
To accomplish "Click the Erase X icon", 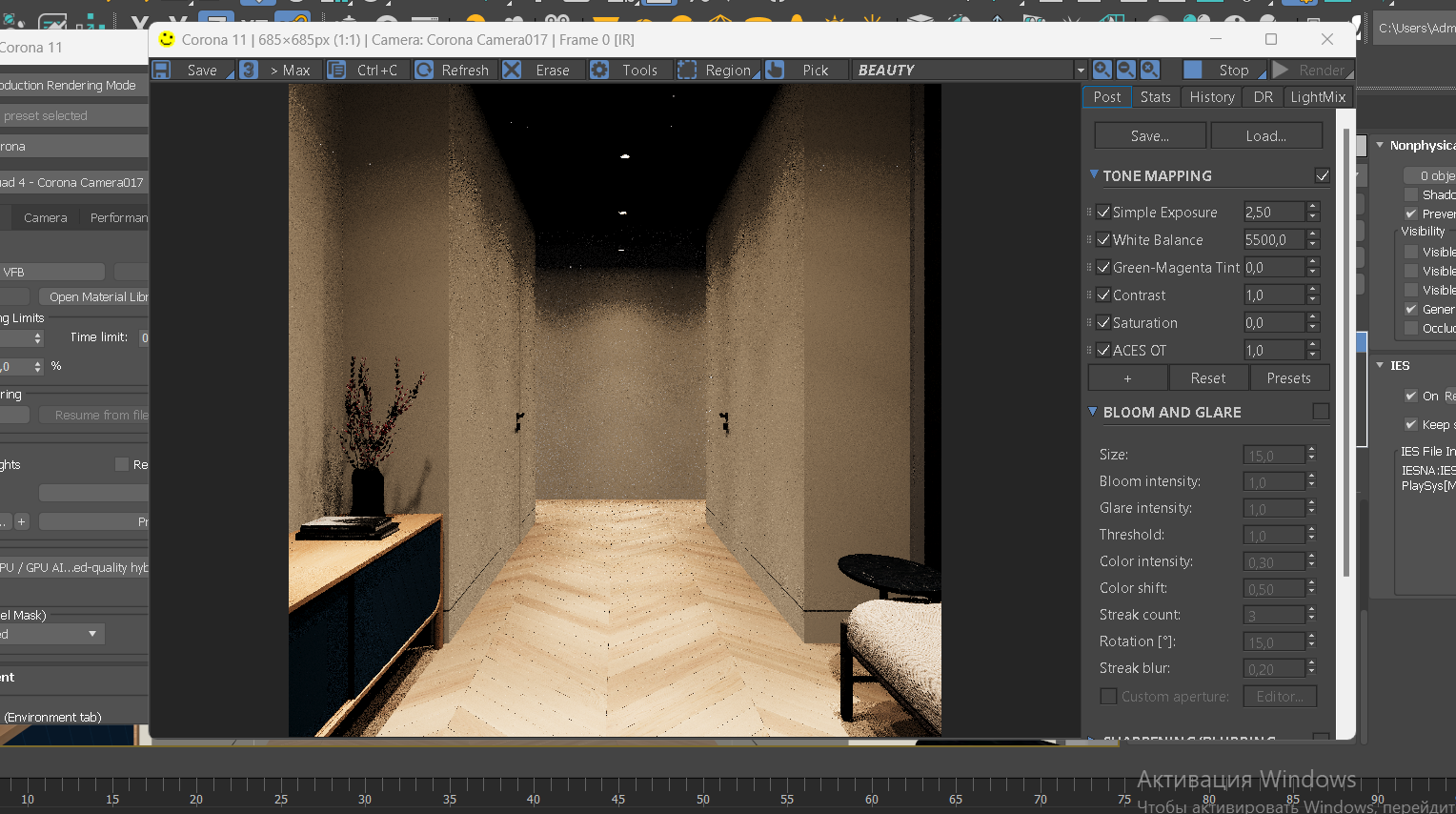I will 512,70.
